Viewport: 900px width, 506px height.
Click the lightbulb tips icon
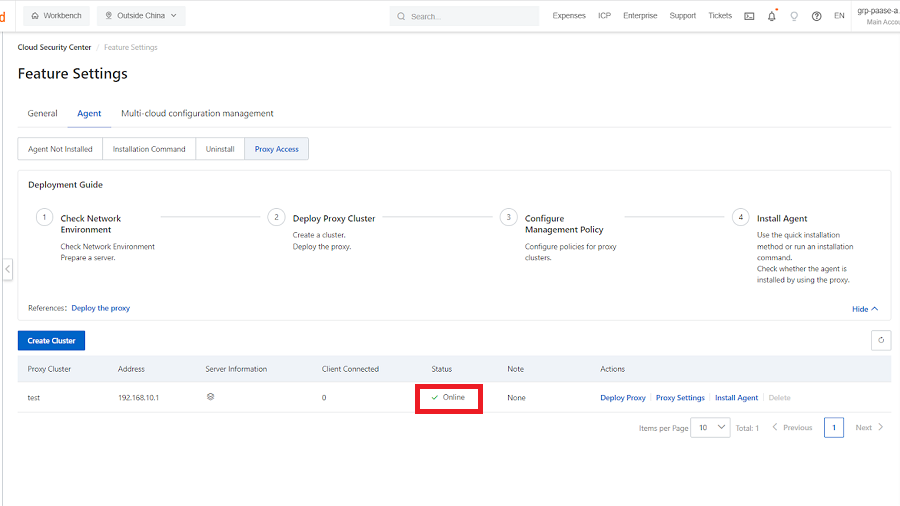[x=794, y=16]
